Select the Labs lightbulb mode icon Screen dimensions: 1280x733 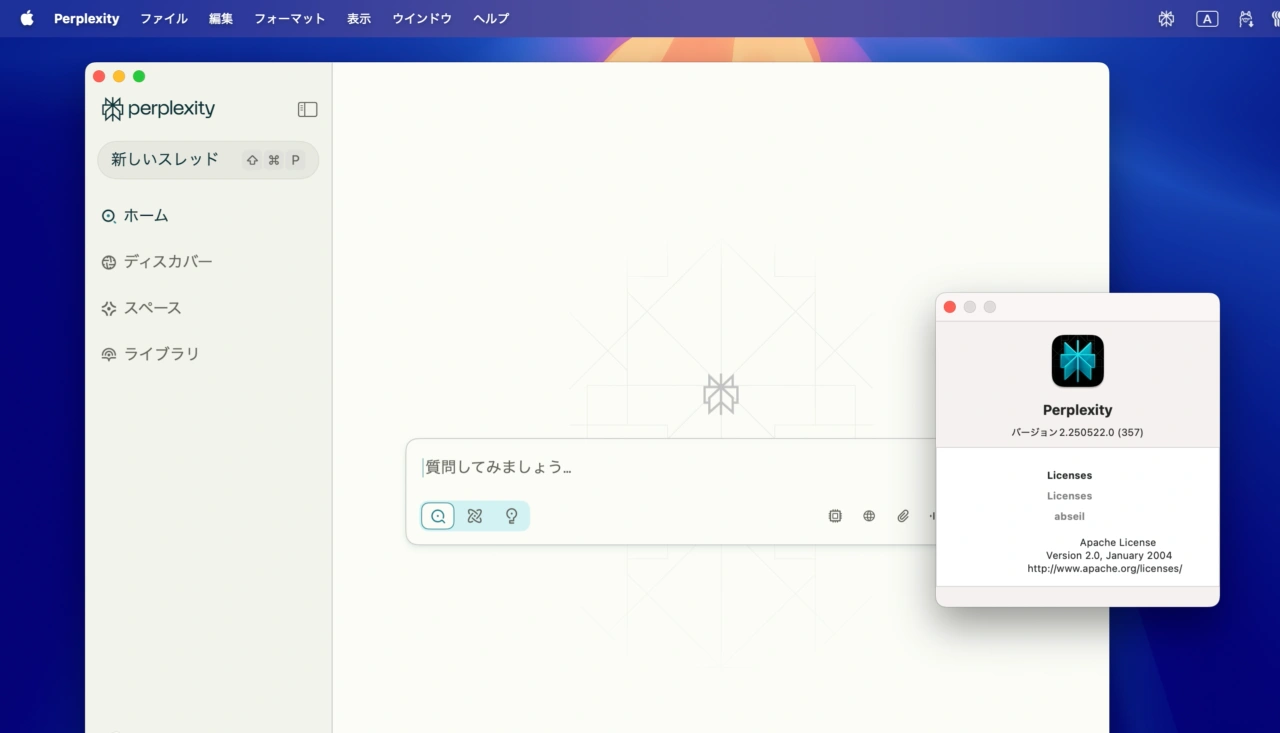click(512, 516)
